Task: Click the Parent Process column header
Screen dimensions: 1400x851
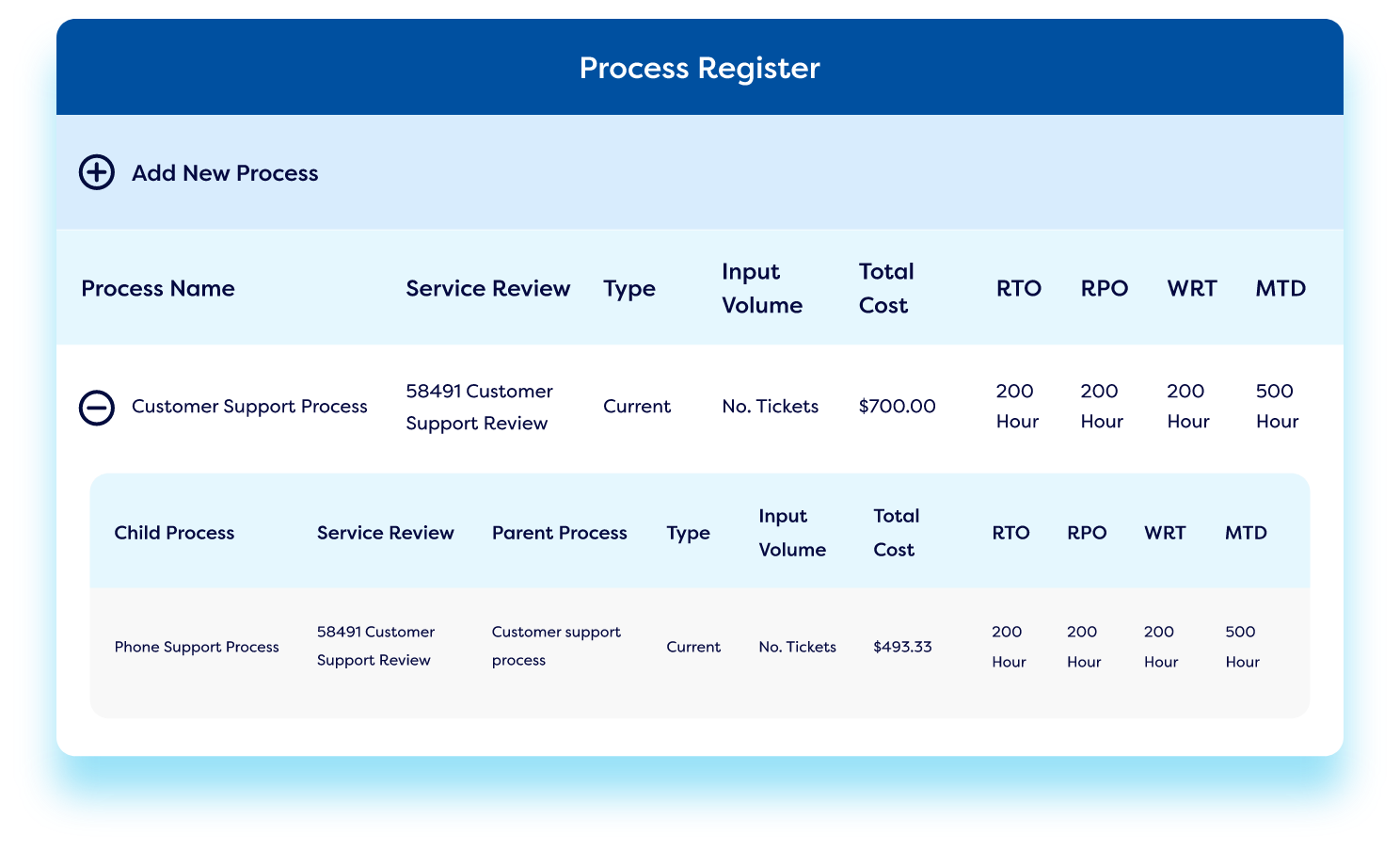Action: [560, 533]
